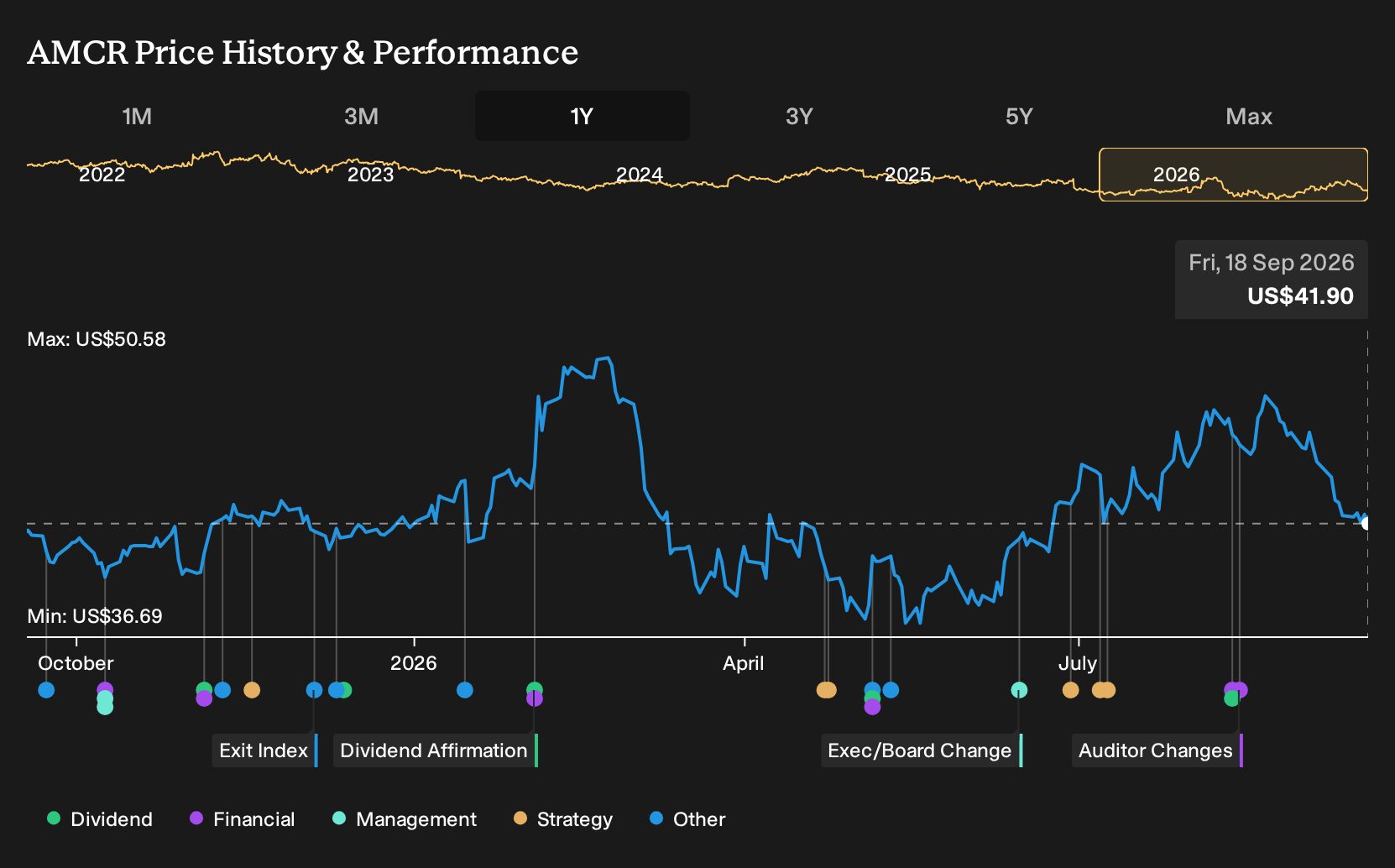Toggle the Strategy legend filter
Image resolution: width=1395 pixels, height=868 pixels.
click(x=563, y=819)
